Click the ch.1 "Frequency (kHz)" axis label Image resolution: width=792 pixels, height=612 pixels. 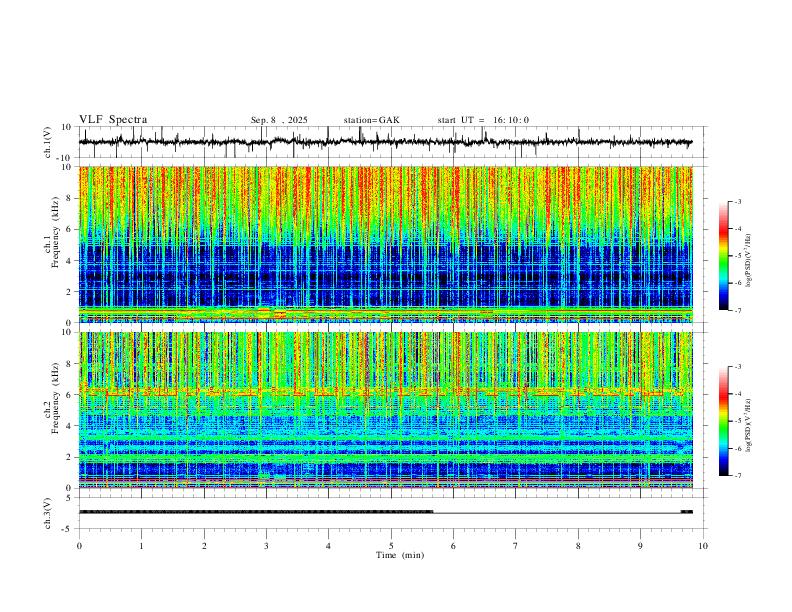coord(55,232)
